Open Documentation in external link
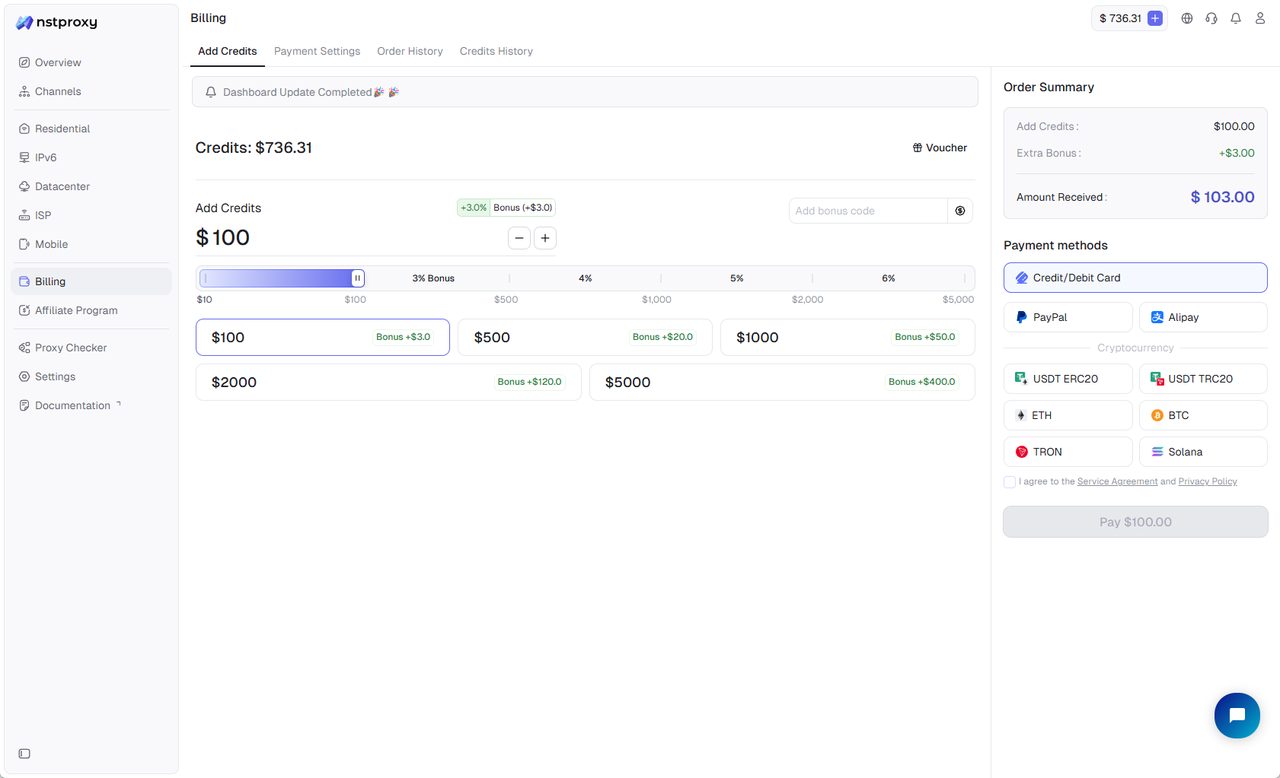 click(70, 405)
